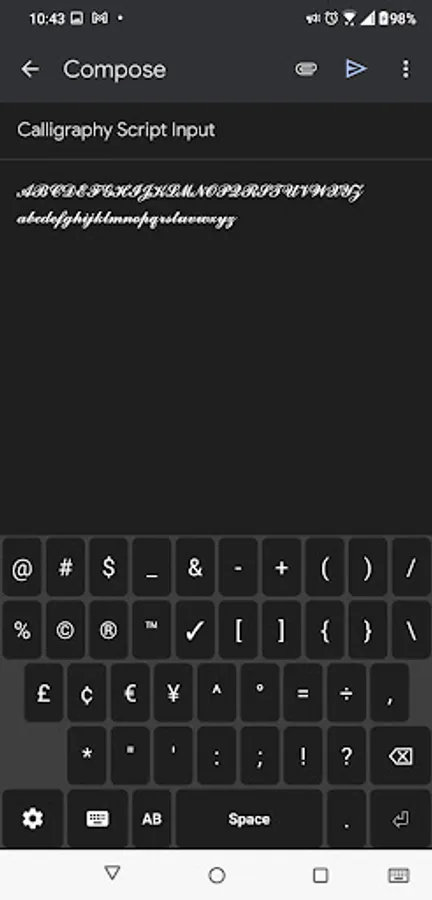Tap the copyright © symbol key
The image size is (432, 900).
(x=65, y=630)
